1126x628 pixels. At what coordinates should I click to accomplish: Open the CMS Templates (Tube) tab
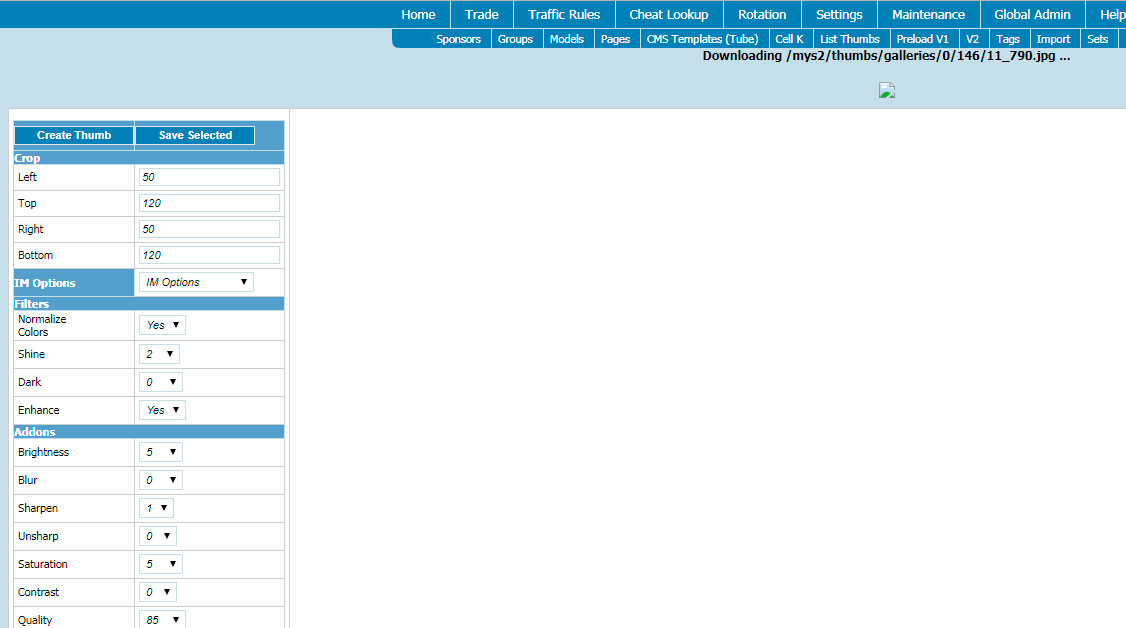(702, 39)
